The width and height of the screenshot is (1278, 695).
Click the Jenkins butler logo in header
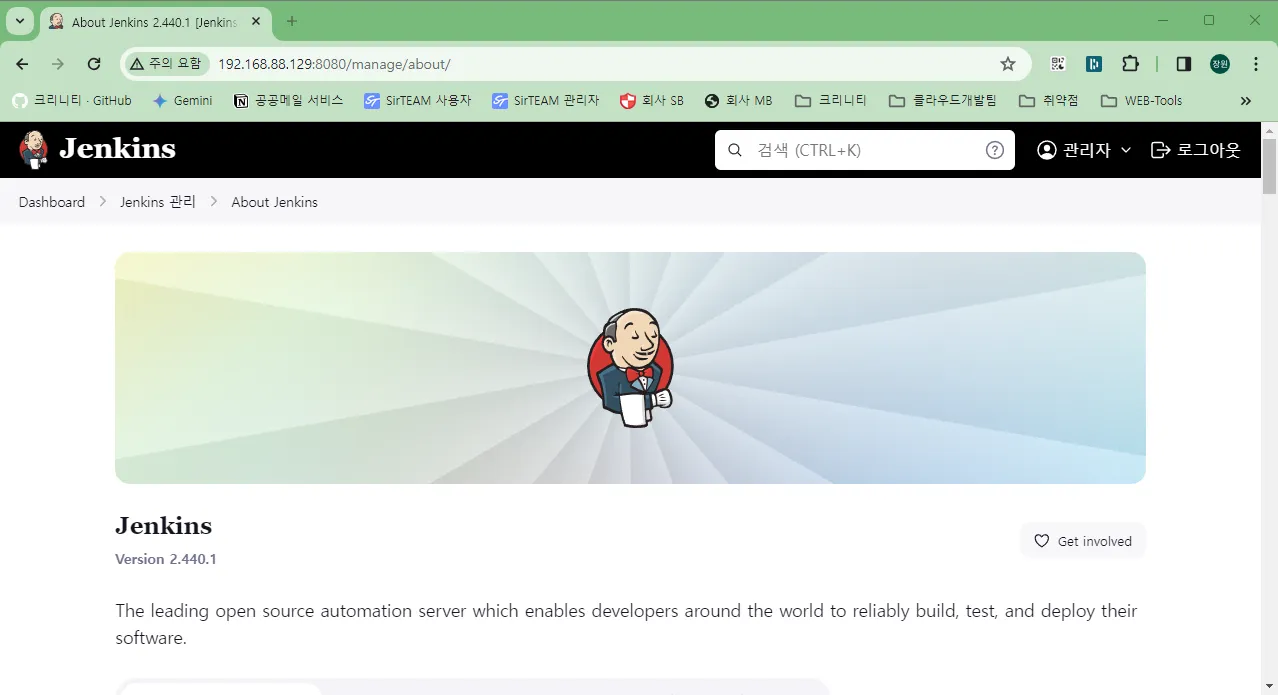tap(33, 149)
